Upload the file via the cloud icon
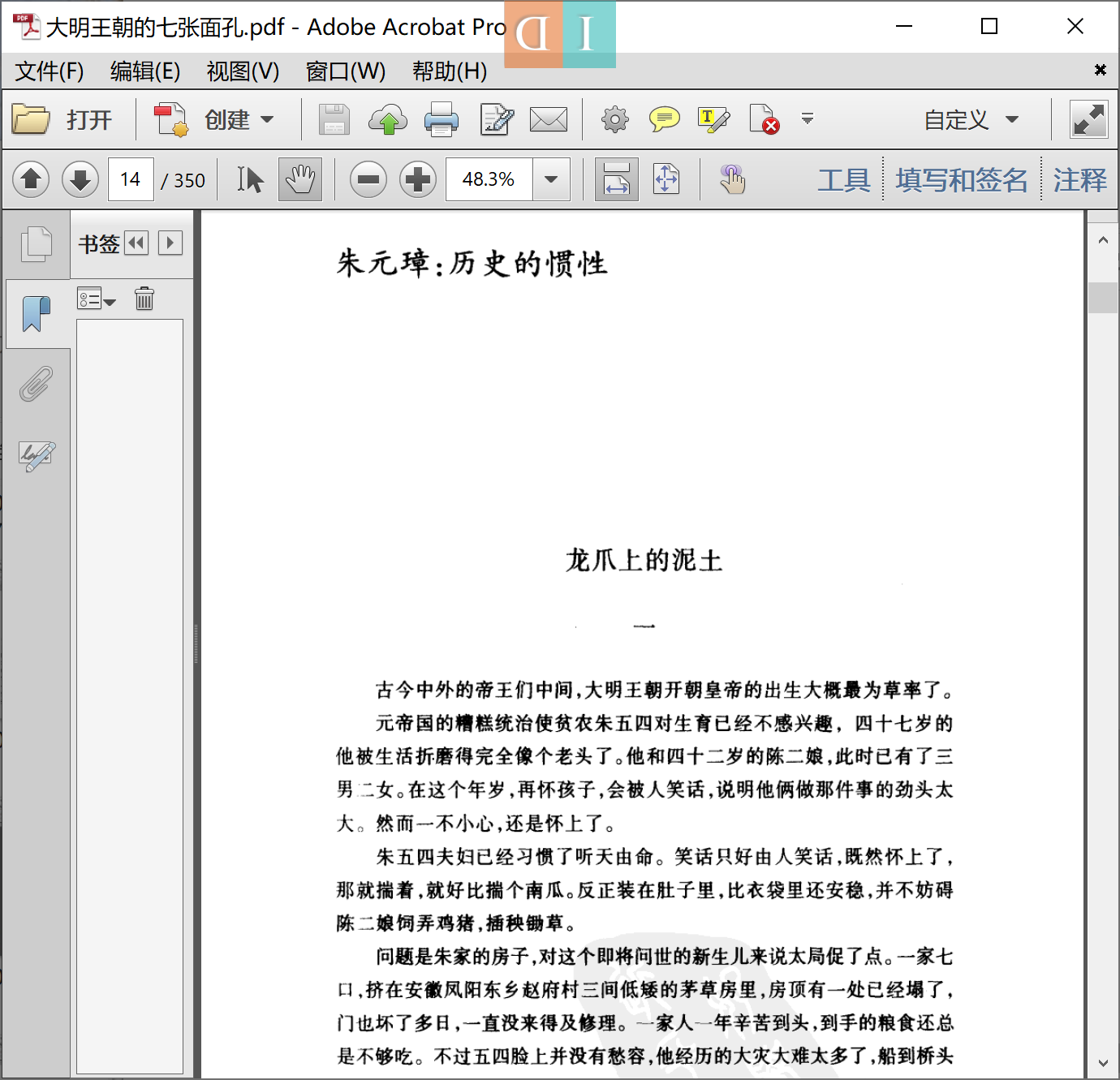This screenshot has height=1080, width=1120. (388, 119)
